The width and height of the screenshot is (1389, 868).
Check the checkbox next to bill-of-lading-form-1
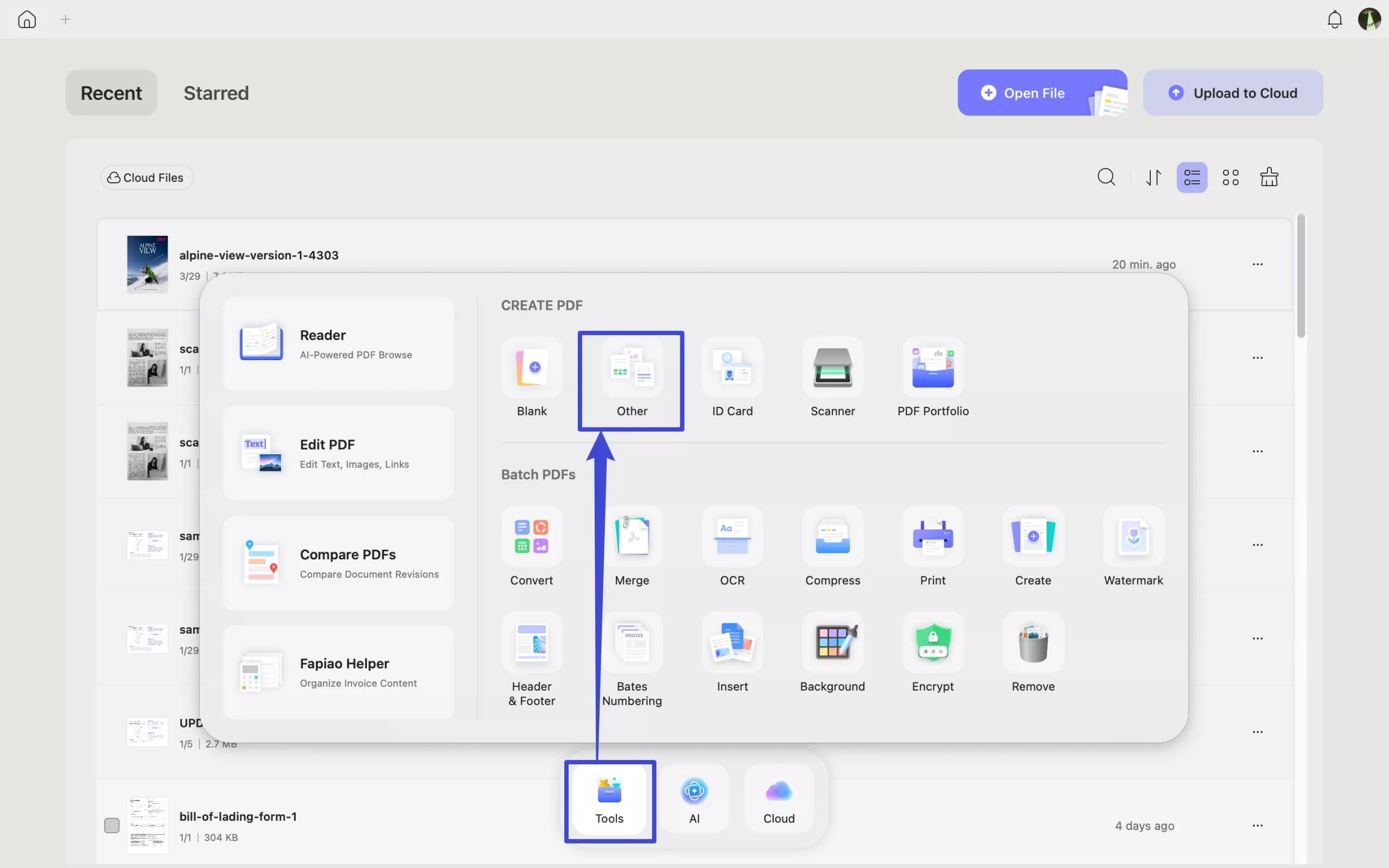pyautogui.click(x=112, y=825)
